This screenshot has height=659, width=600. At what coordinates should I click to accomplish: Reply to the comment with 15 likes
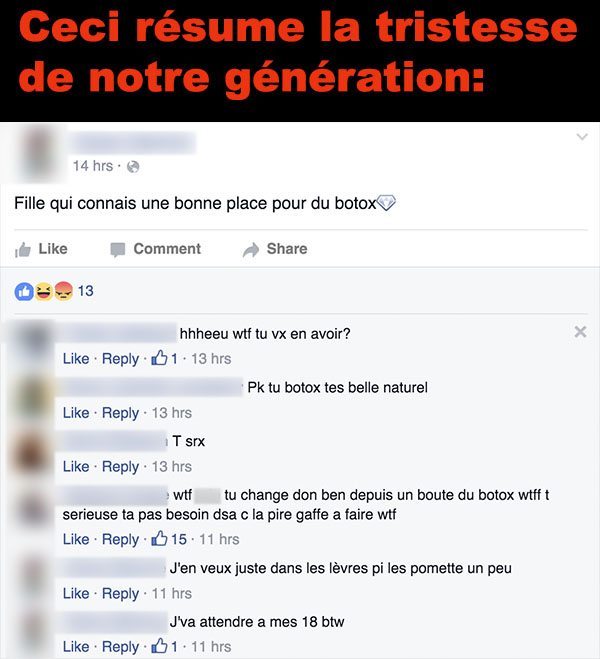(x=120, y=540)
